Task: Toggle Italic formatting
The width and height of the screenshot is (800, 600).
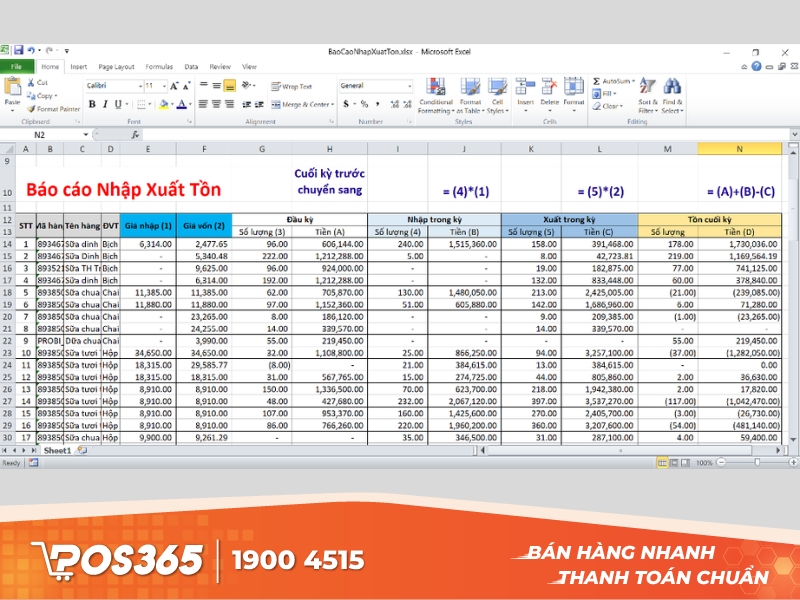Action: click(105, 104)
